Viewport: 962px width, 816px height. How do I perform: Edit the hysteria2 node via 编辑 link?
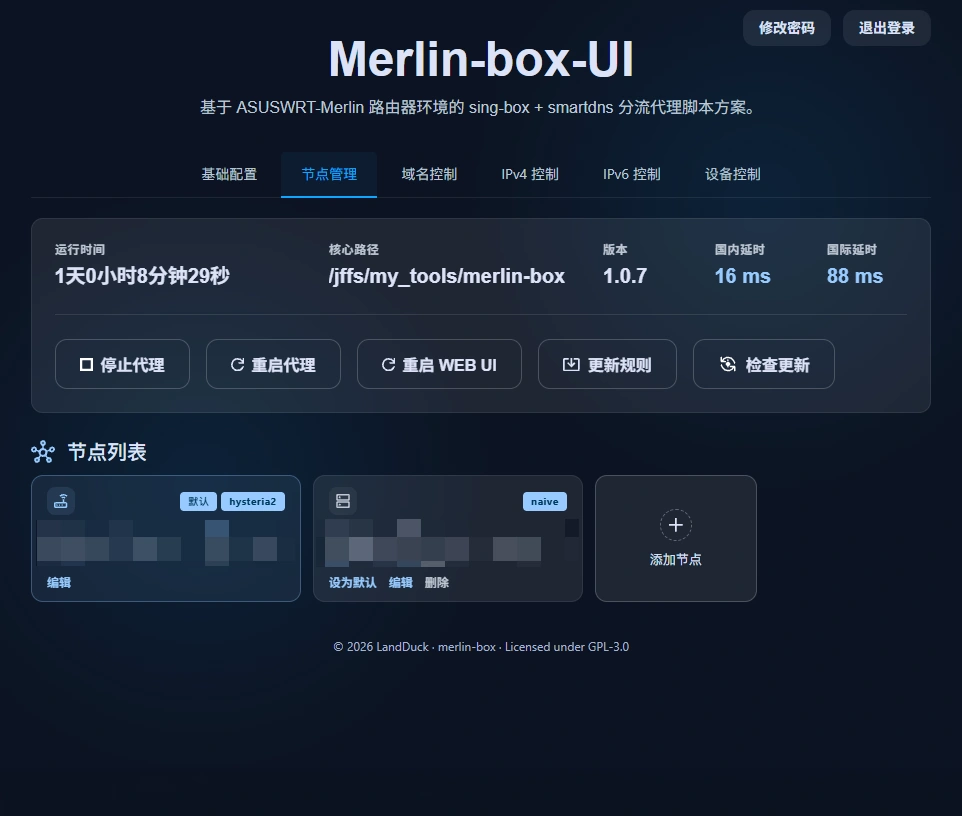(59, 582)
